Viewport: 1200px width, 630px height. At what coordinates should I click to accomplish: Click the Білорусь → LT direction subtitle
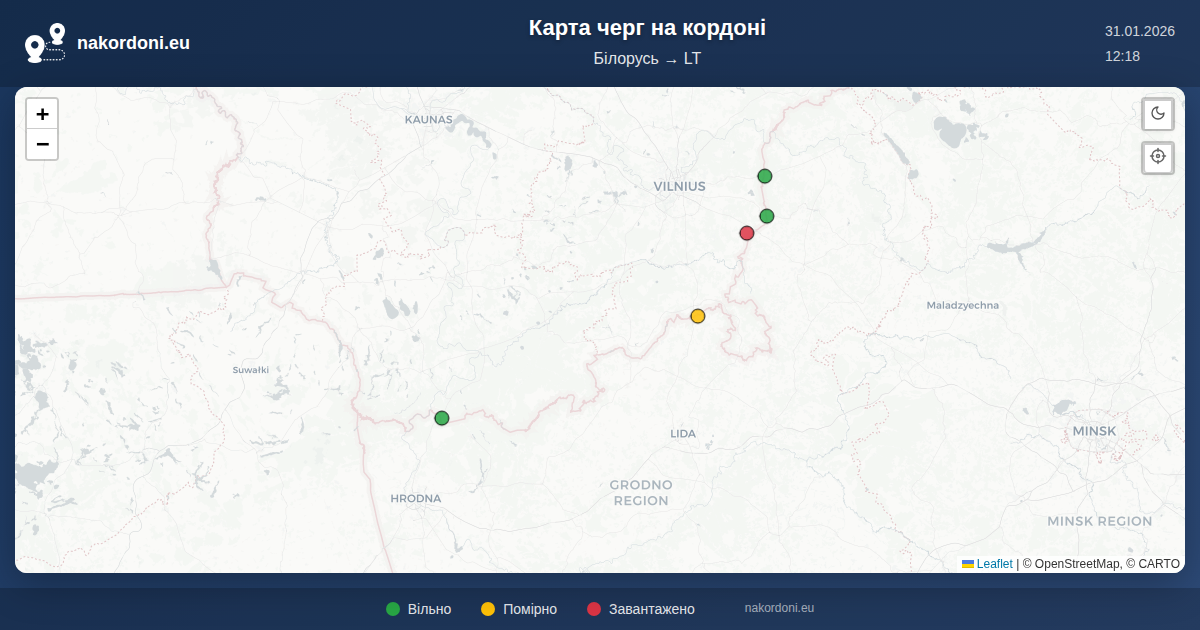click(647, 58)
